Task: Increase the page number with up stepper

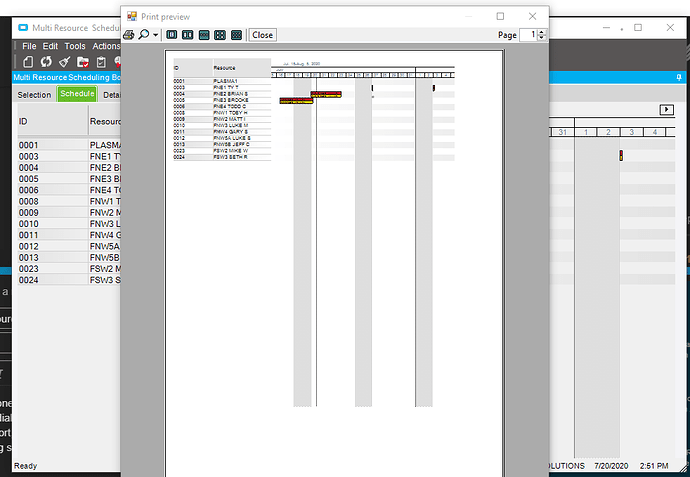Action: [x=542, y=32]
